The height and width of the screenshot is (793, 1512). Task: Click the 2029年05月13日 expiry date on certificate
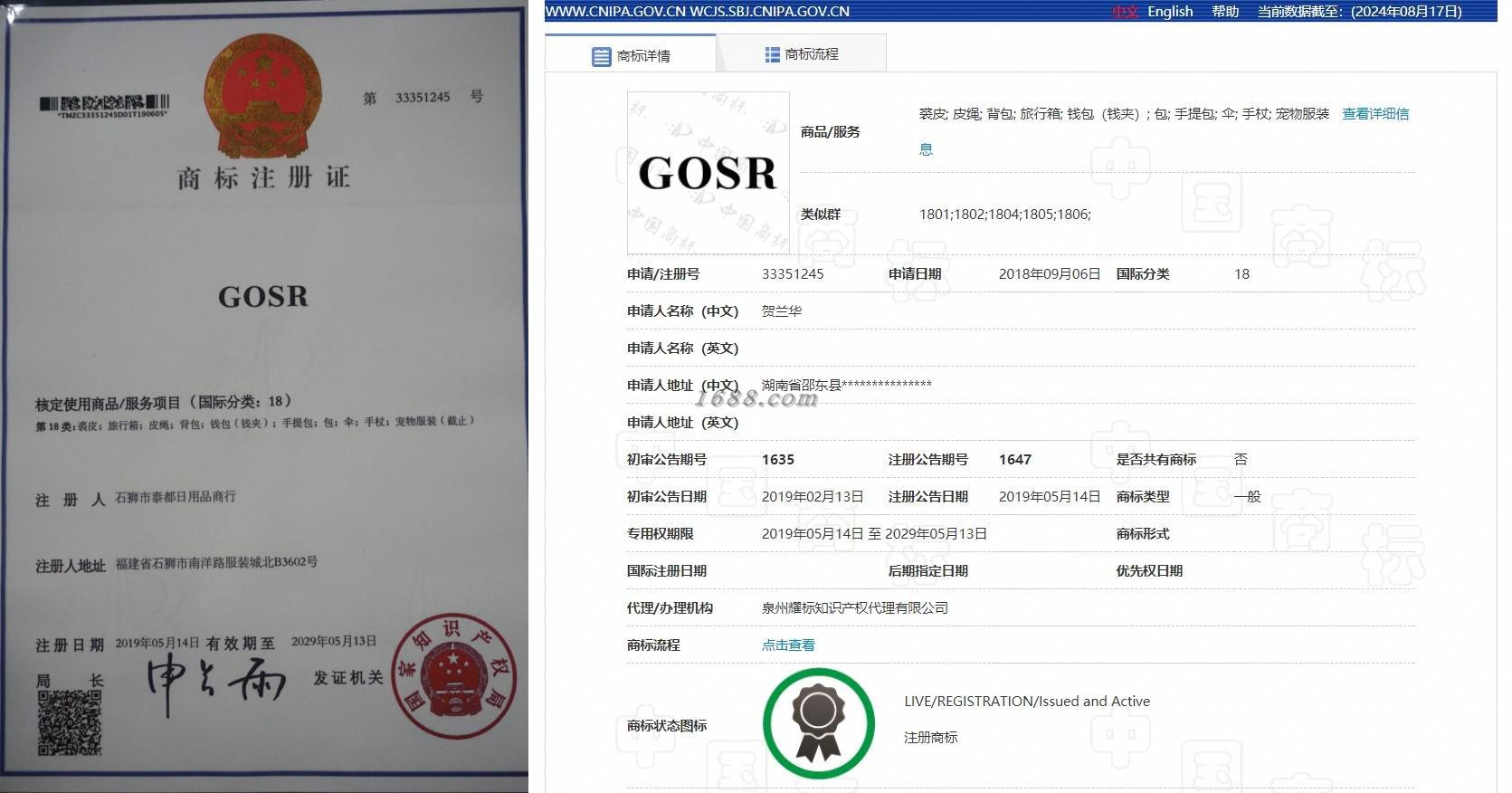[x=334, y=642]
